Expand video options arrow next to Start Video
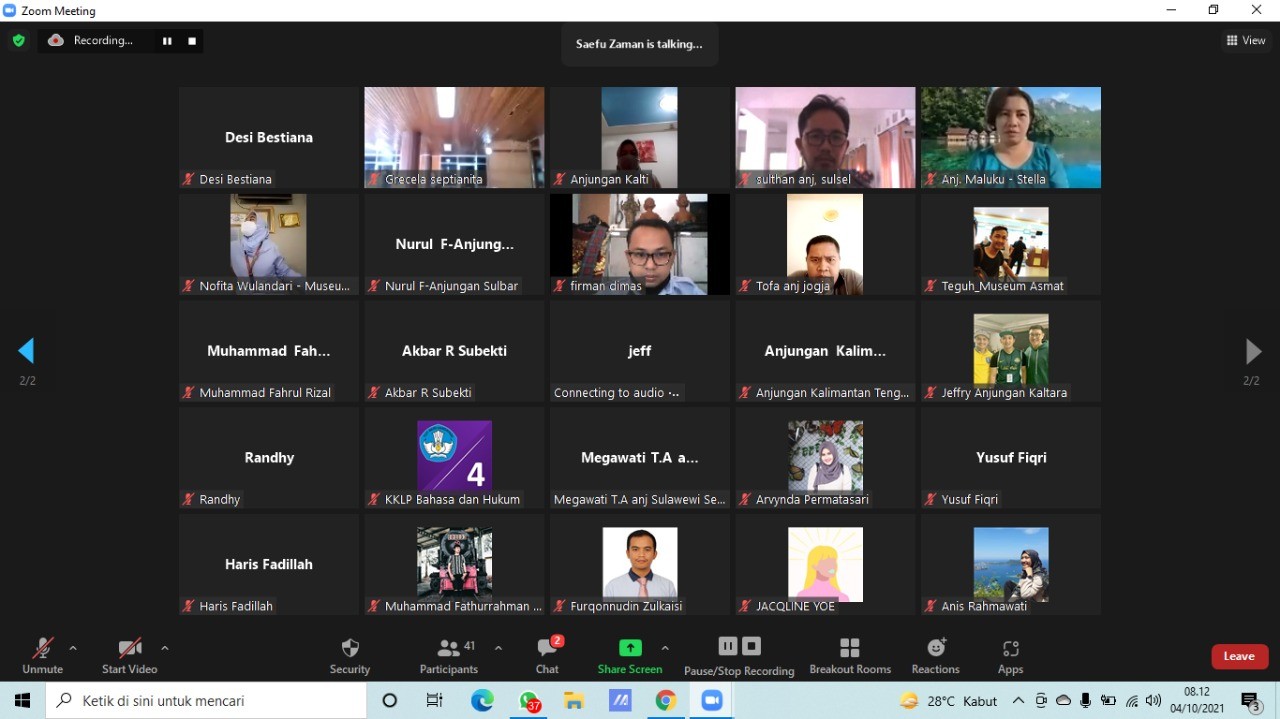1280x719 pixels. (165, 648)
